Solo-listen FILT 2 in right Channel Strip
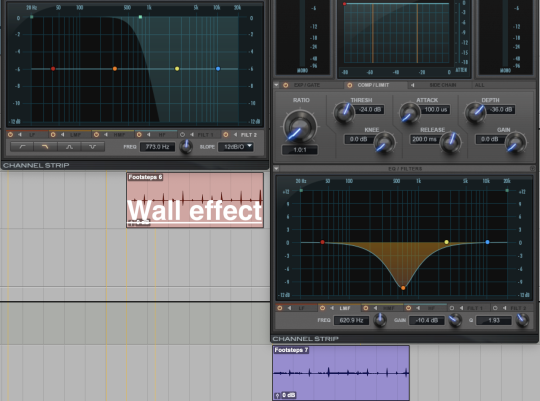 [505, 308]
